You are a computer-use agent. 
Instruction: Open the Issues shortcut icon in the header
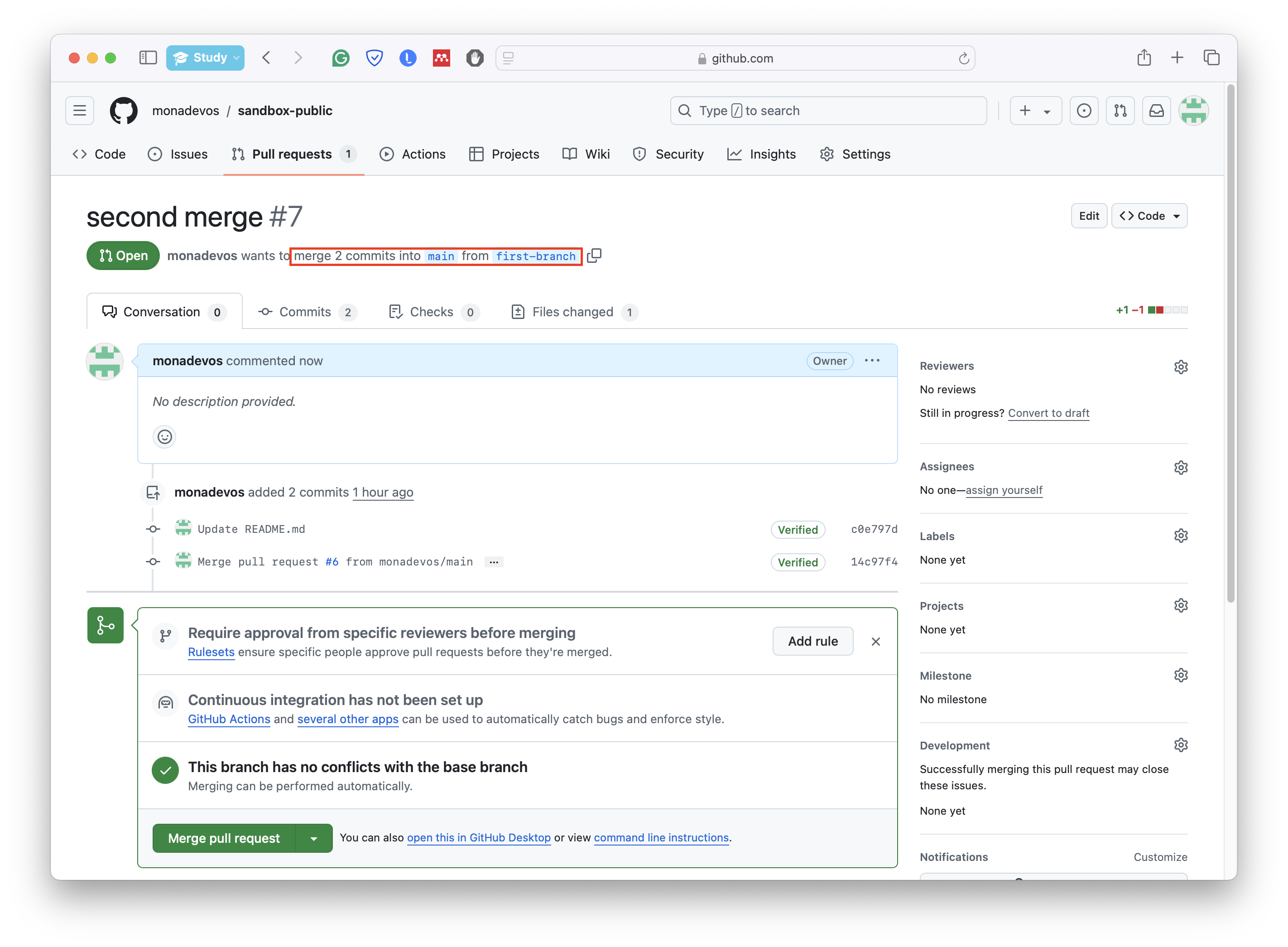click(1084, 111)
